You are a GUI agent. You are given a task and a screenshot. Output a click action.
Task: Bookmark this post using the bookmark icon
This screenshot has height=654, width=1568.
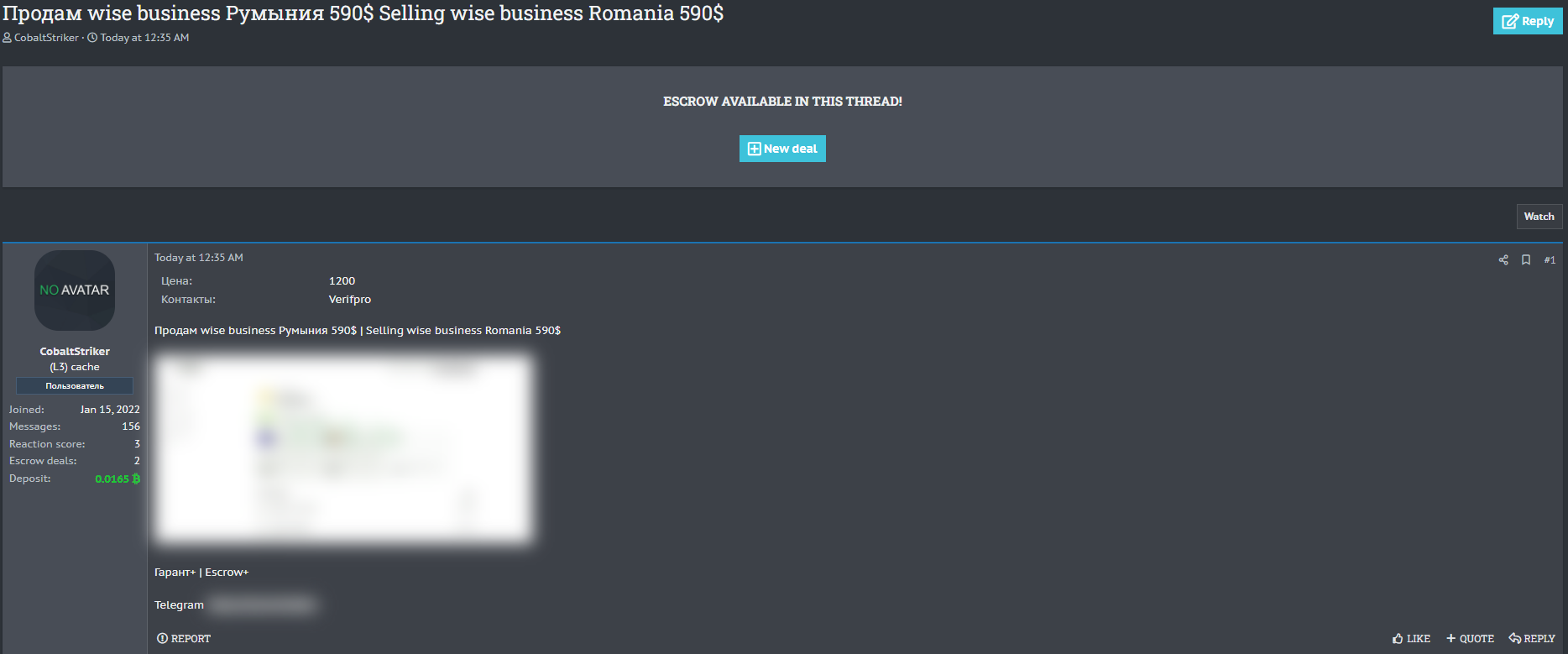click(1525, 260)
